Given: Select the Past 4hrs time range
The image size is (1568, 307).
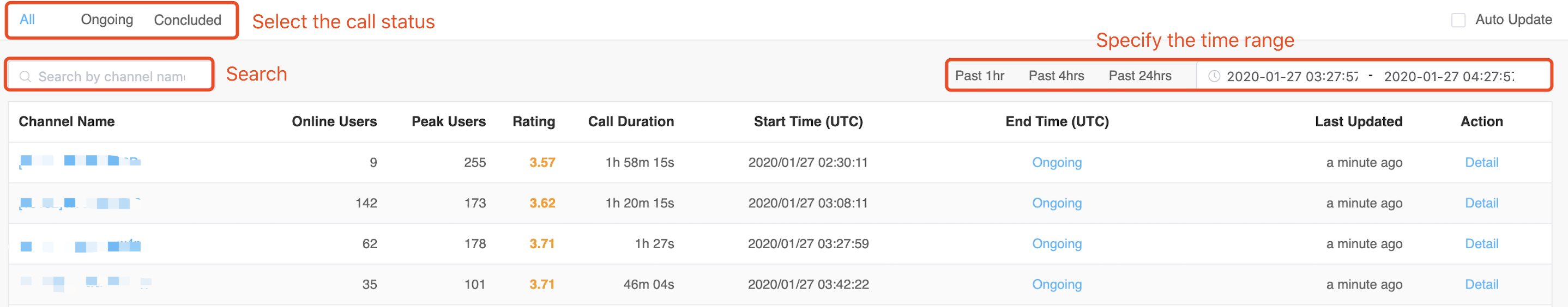Looking at the screenshot, I should click(x=1056, y=76).
